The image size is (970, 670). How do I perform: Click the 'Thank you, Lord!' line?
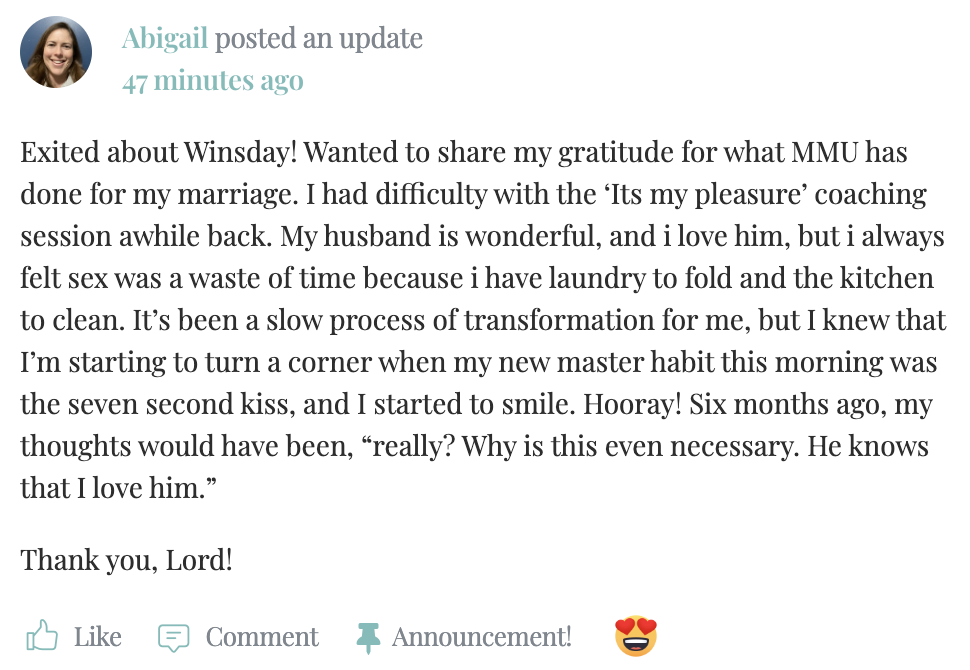(x=126, y=558)
